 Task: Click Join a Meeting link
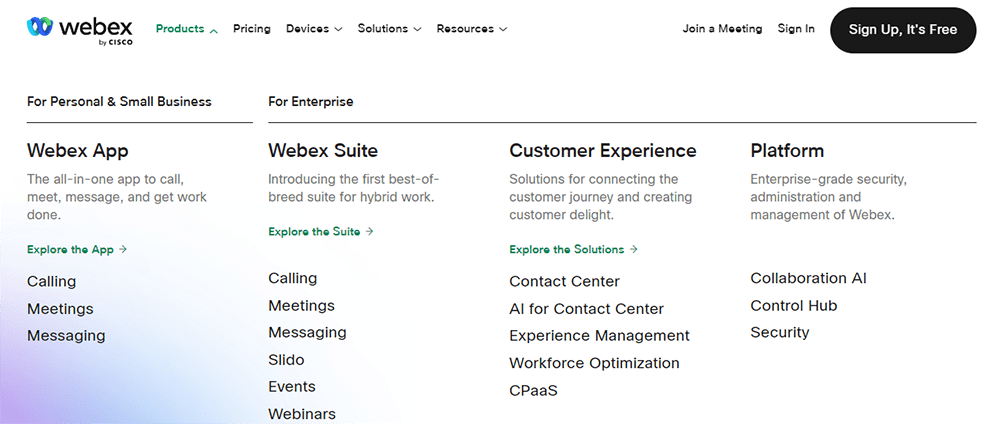(722, 29)
